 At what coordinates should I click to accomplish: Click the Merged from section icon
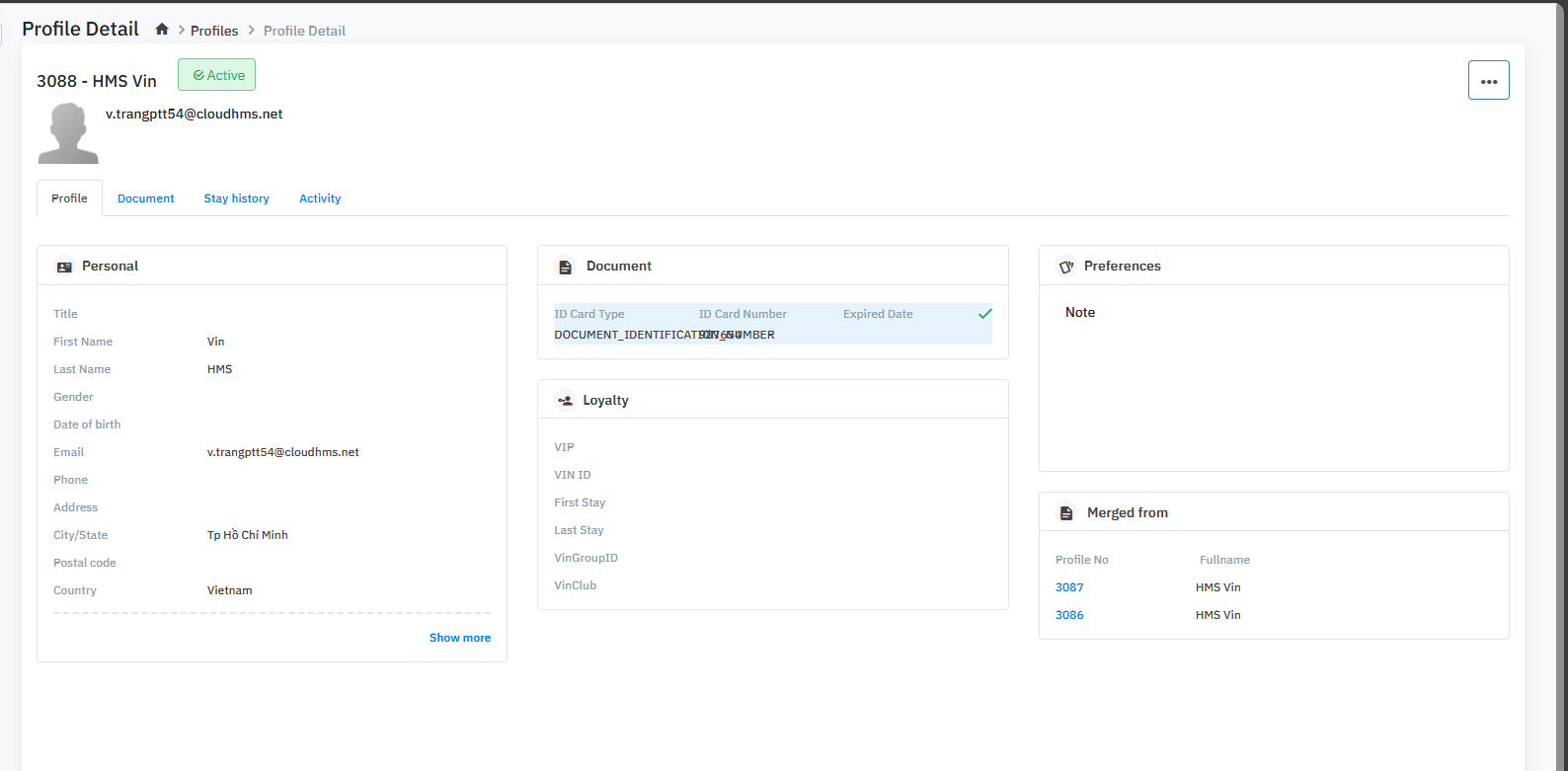[x=1066, y=513]
